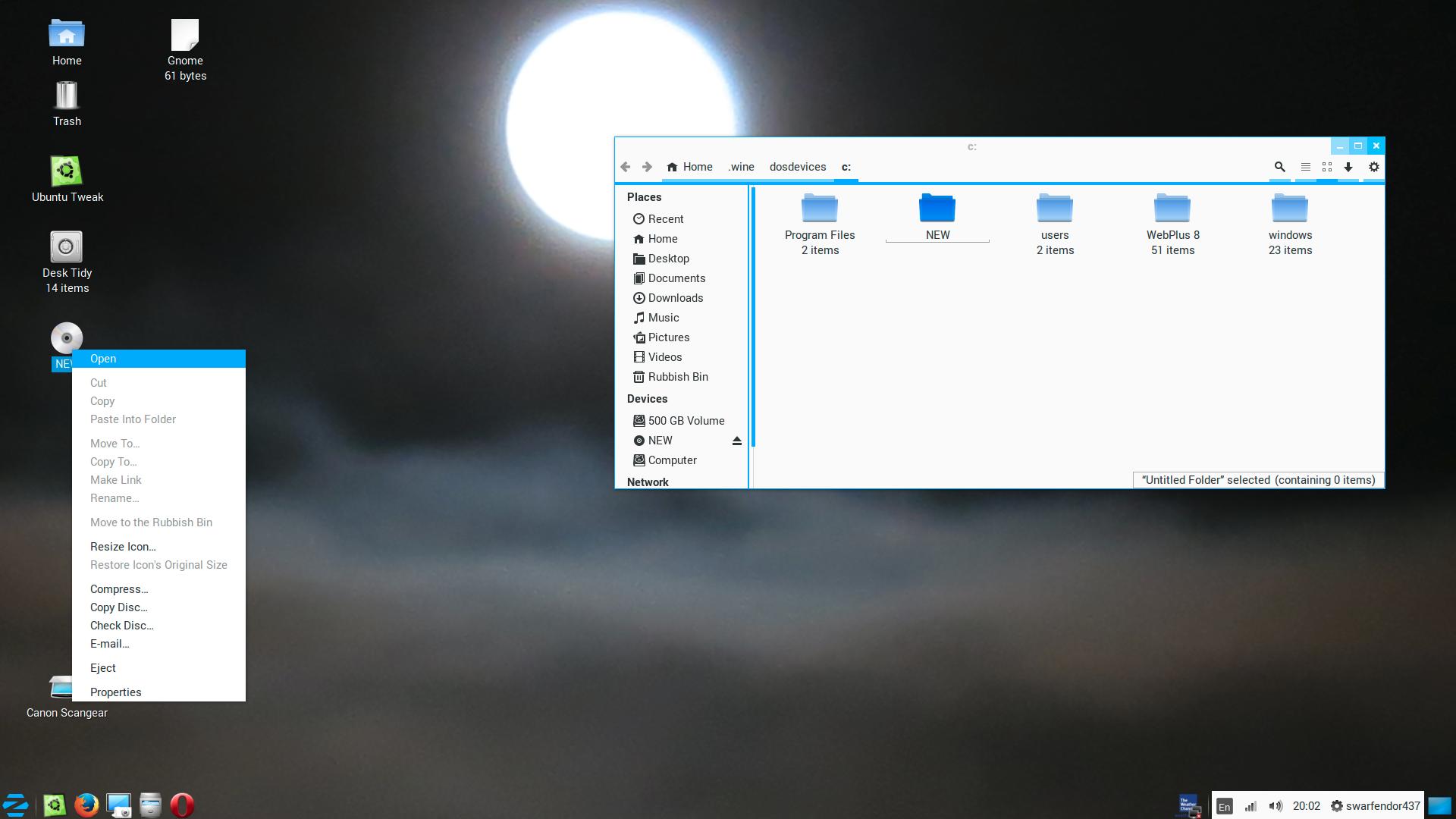The height and width of the screenshot is (819, 1456).
Task: Click the search icon in file manager toolbar
Action: coord(1279,167)
